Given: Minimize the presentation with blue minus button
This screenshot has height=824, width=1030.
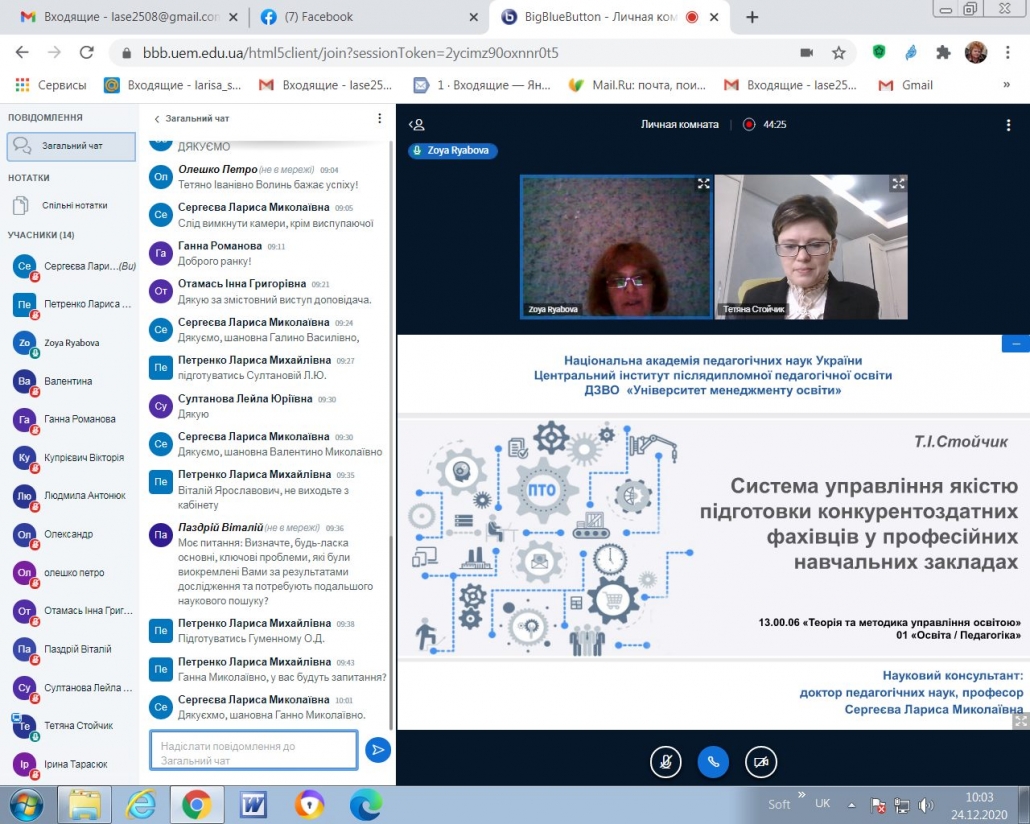Looking at the screenshot, I should [1016, 344].
